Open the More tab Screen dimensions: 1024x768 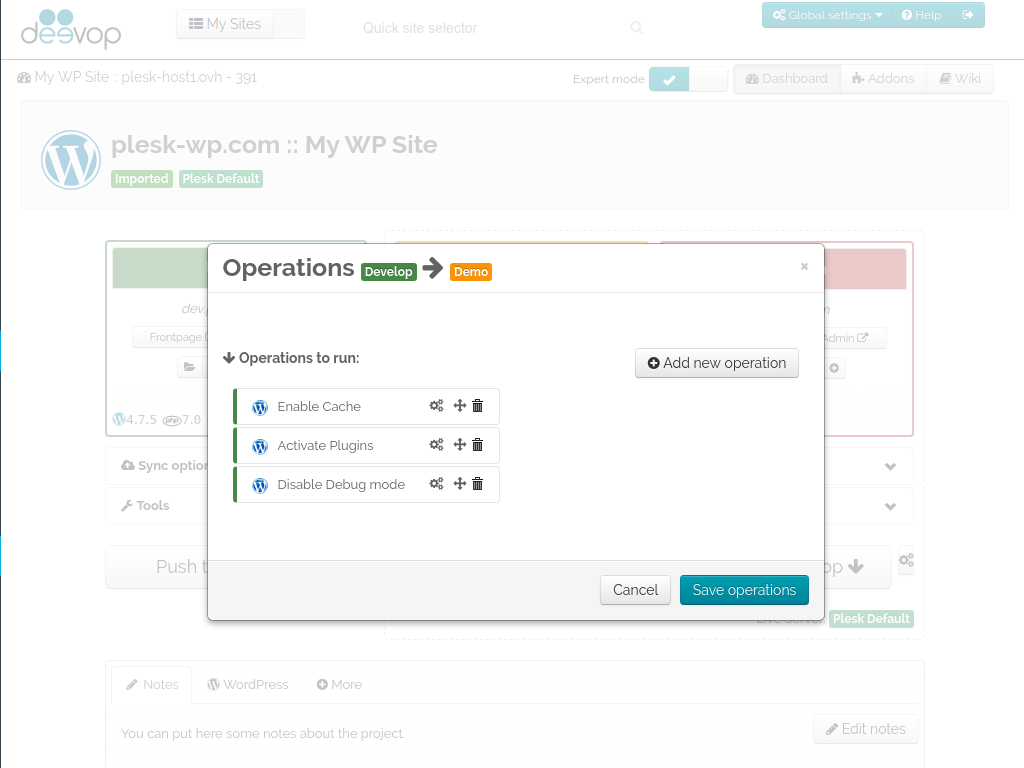(x=339, y=684)
